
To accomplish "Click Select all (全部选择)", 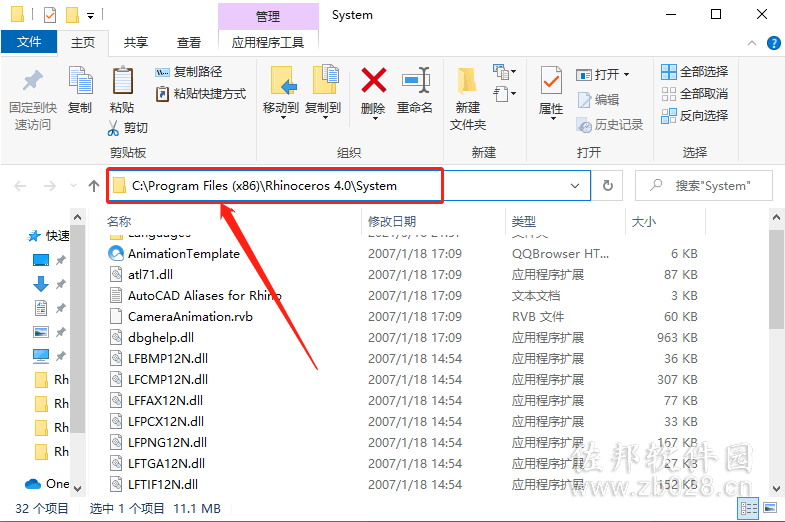I will [694, 72].
